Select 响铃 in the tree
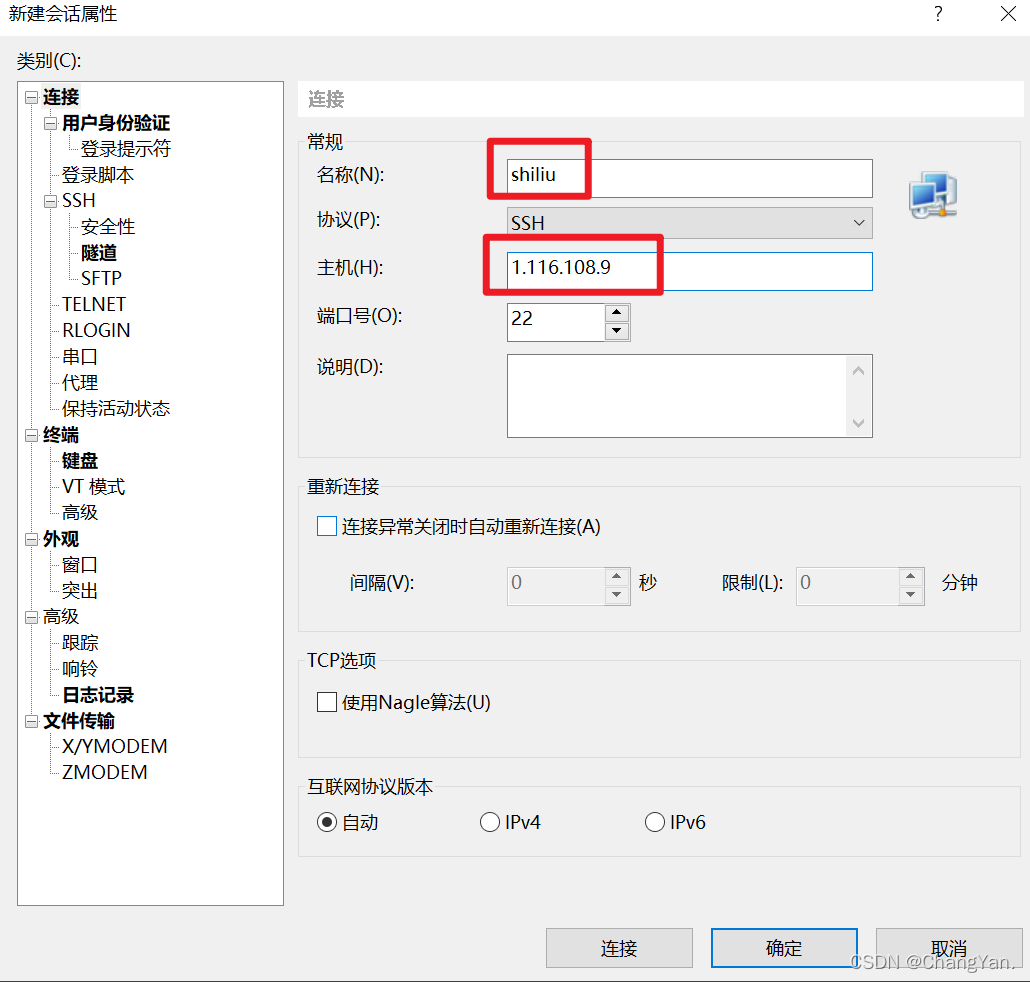The width and height of the screenshot is (1030, 982). (79, 669)
